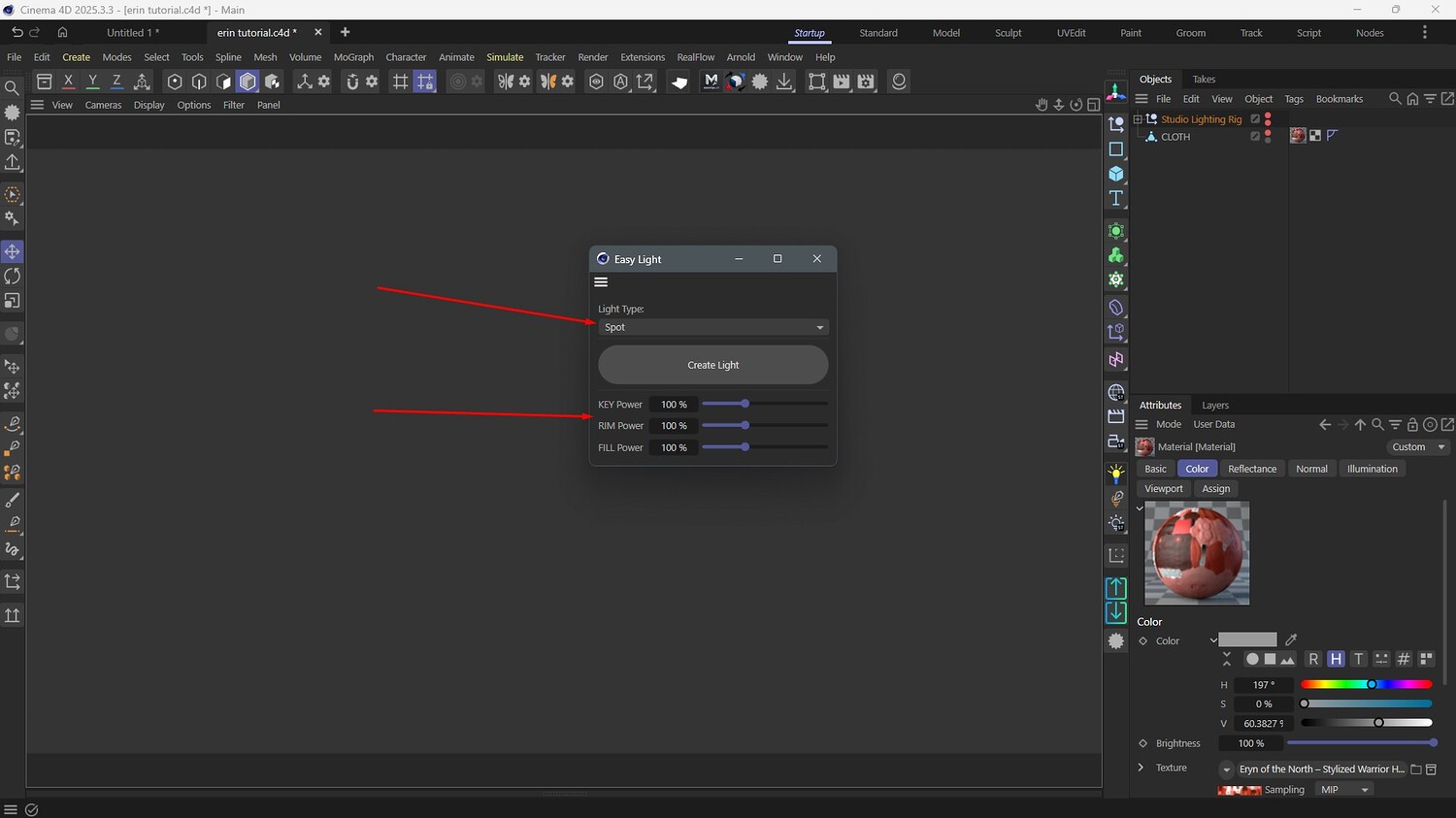This screenshot has height=818, width=1456.
Task: Open the Normal material channel
Action: 1311,469
